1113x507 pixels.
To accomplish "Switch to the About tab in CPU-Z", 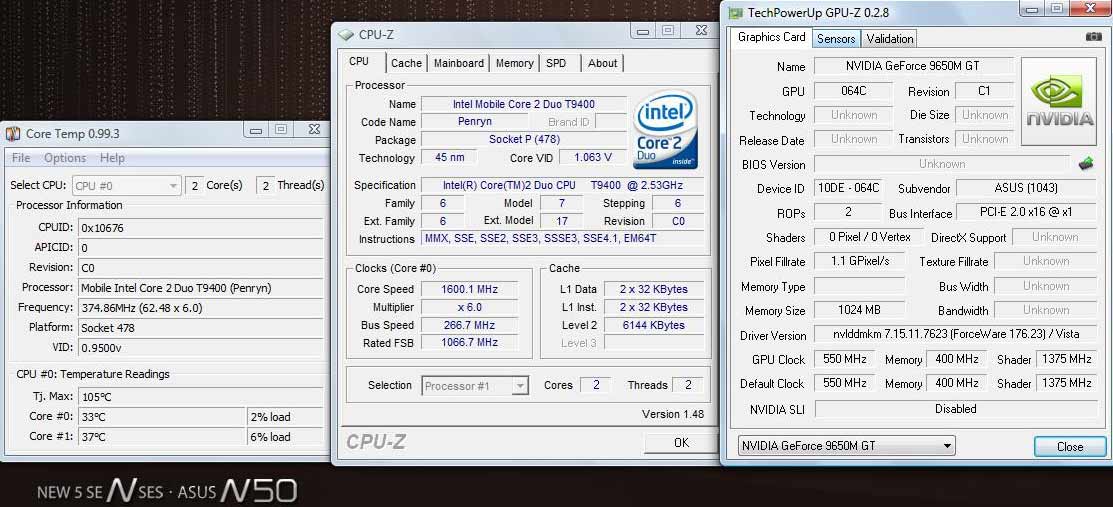I will [x=602, y=62].
